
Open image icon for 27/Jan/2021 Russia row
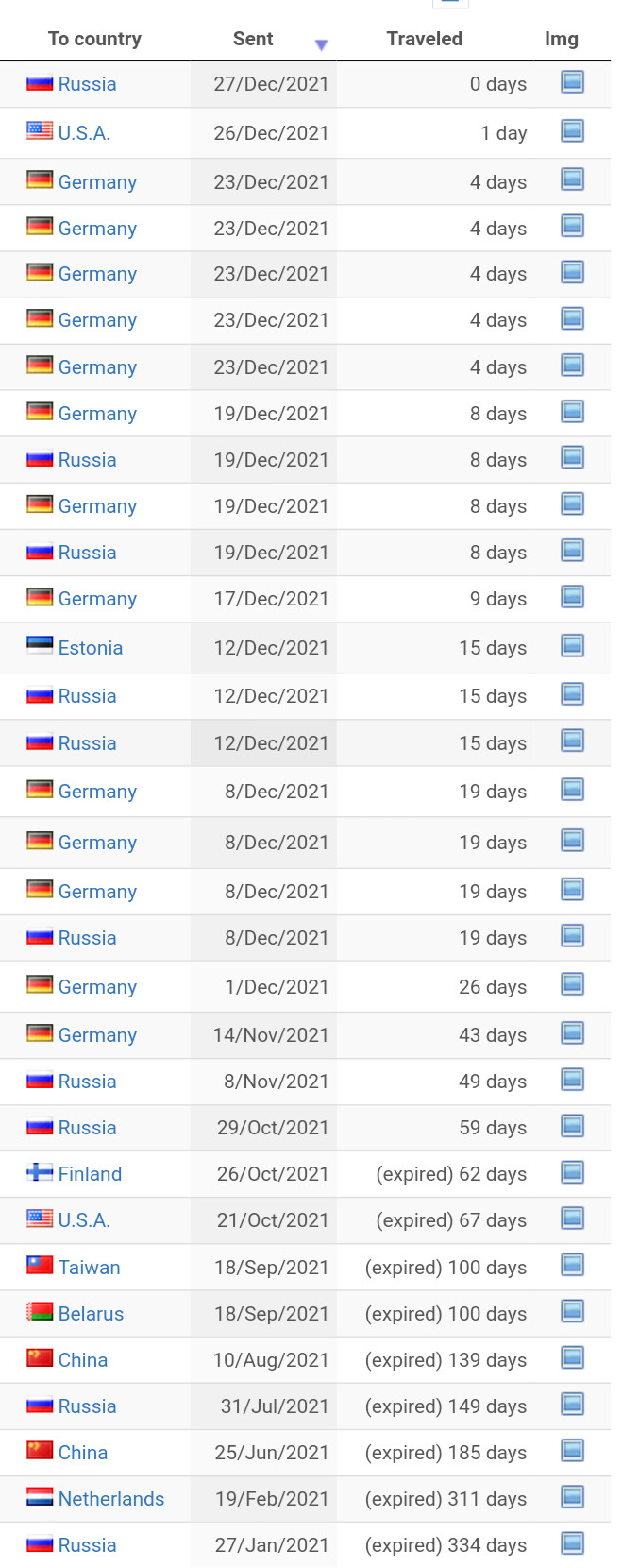point(572,1543)
